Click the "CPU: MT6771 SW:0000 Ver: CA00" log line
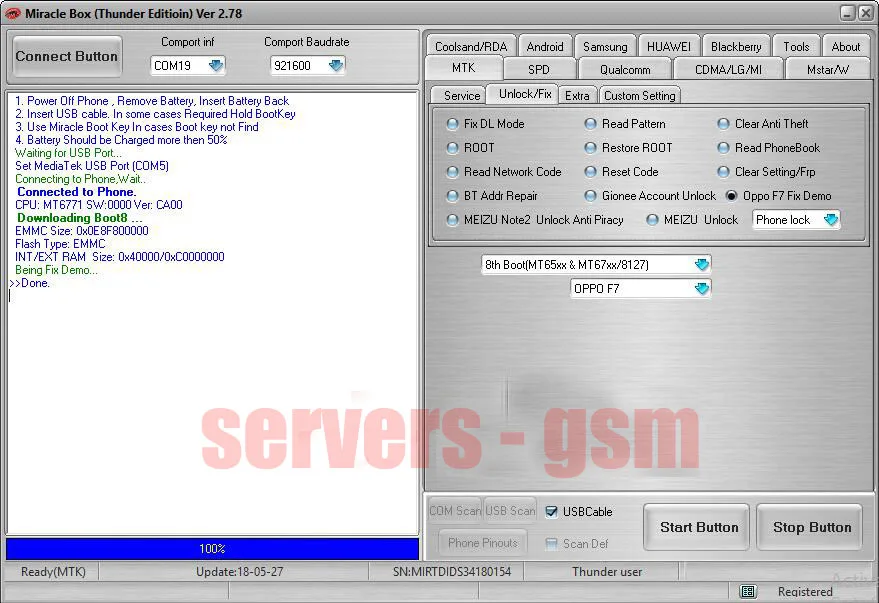879x603 pixels. (99, 205)
